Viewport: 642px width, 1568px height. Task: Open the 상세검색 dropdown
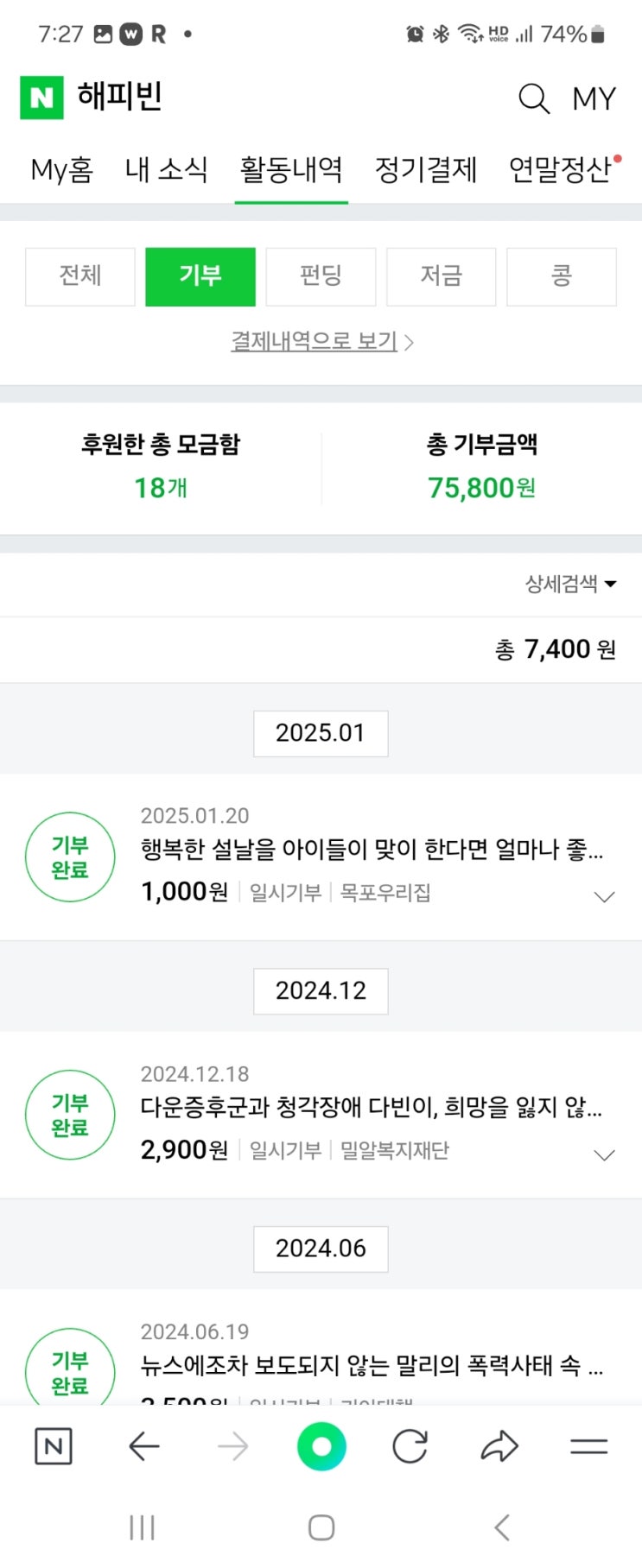tap(570, 584)
